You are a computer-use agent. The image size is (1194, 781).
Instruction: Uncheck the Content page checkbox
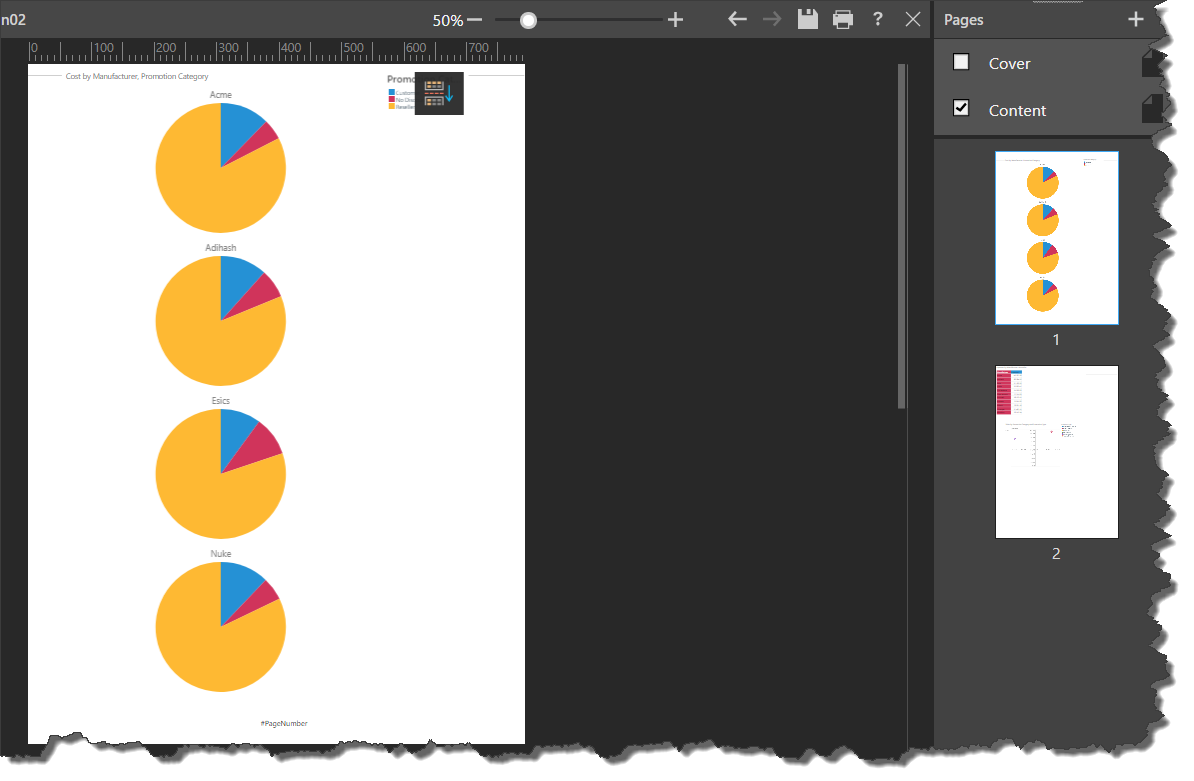pos(961,108)
